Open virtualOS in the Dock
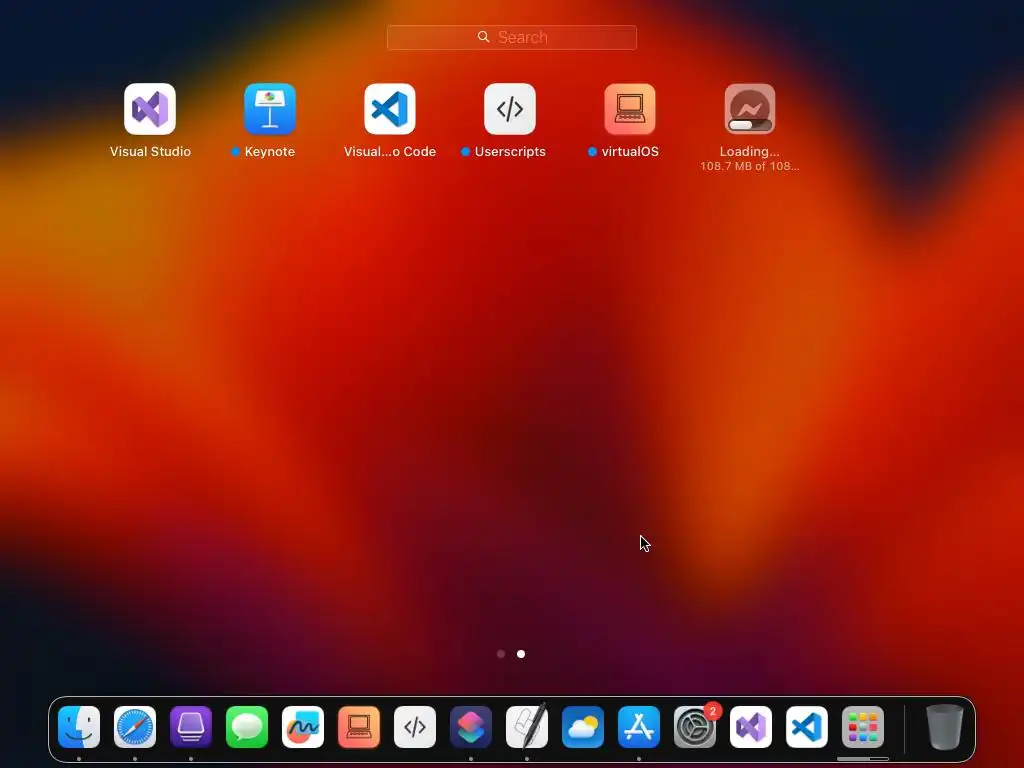 (x=359, y=727)
